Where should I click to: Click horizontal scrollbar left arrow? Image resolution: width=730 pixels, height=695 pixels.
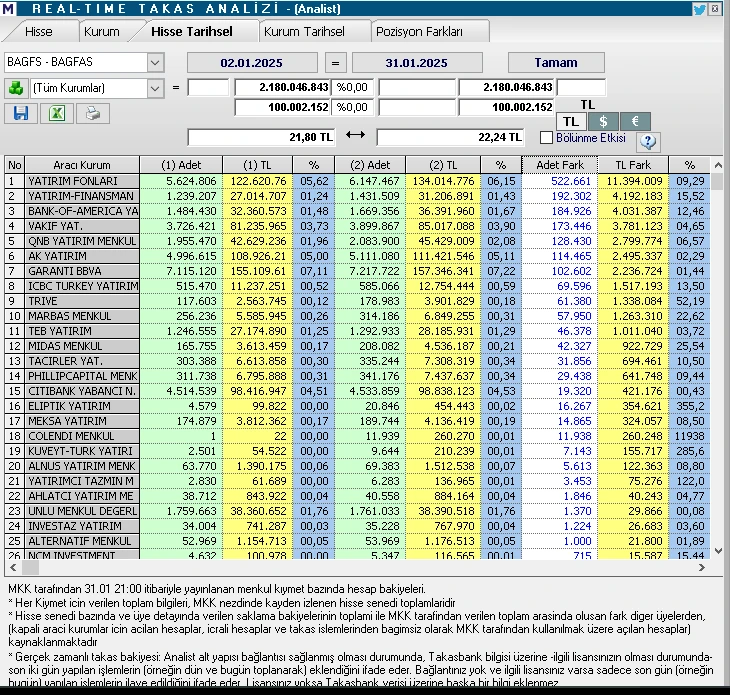(x=13, y=567)
